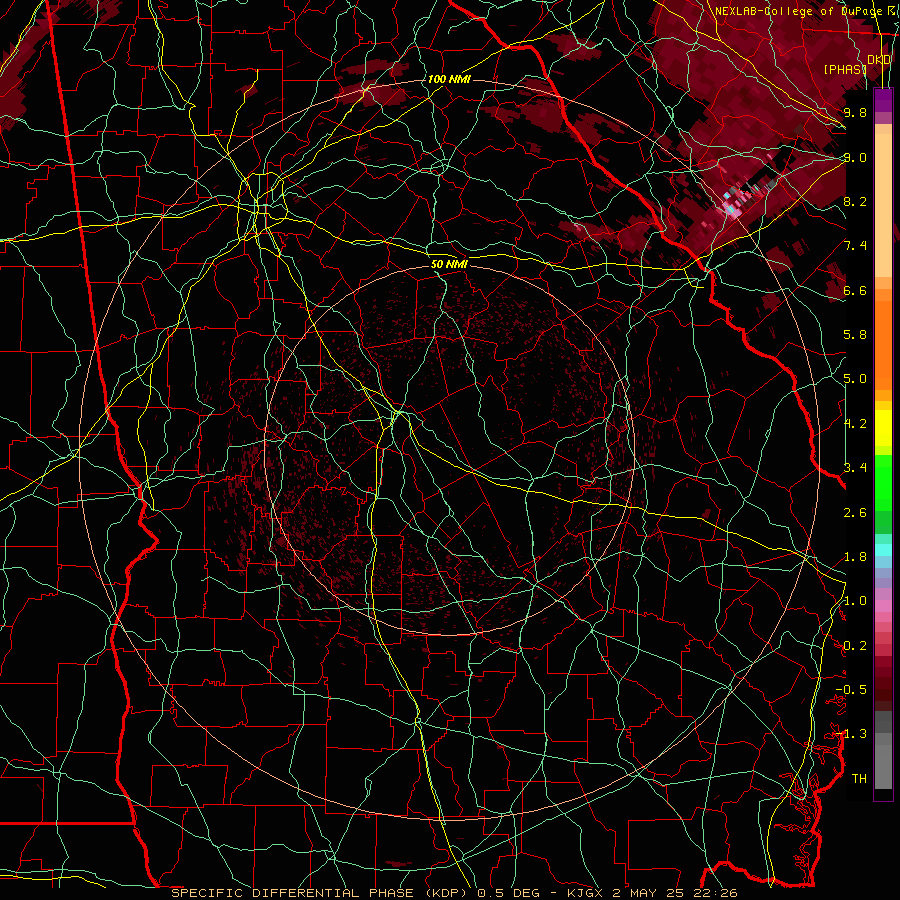Pick the gray color bar segment
Viewport: 900px width, 900px height.
883,766
